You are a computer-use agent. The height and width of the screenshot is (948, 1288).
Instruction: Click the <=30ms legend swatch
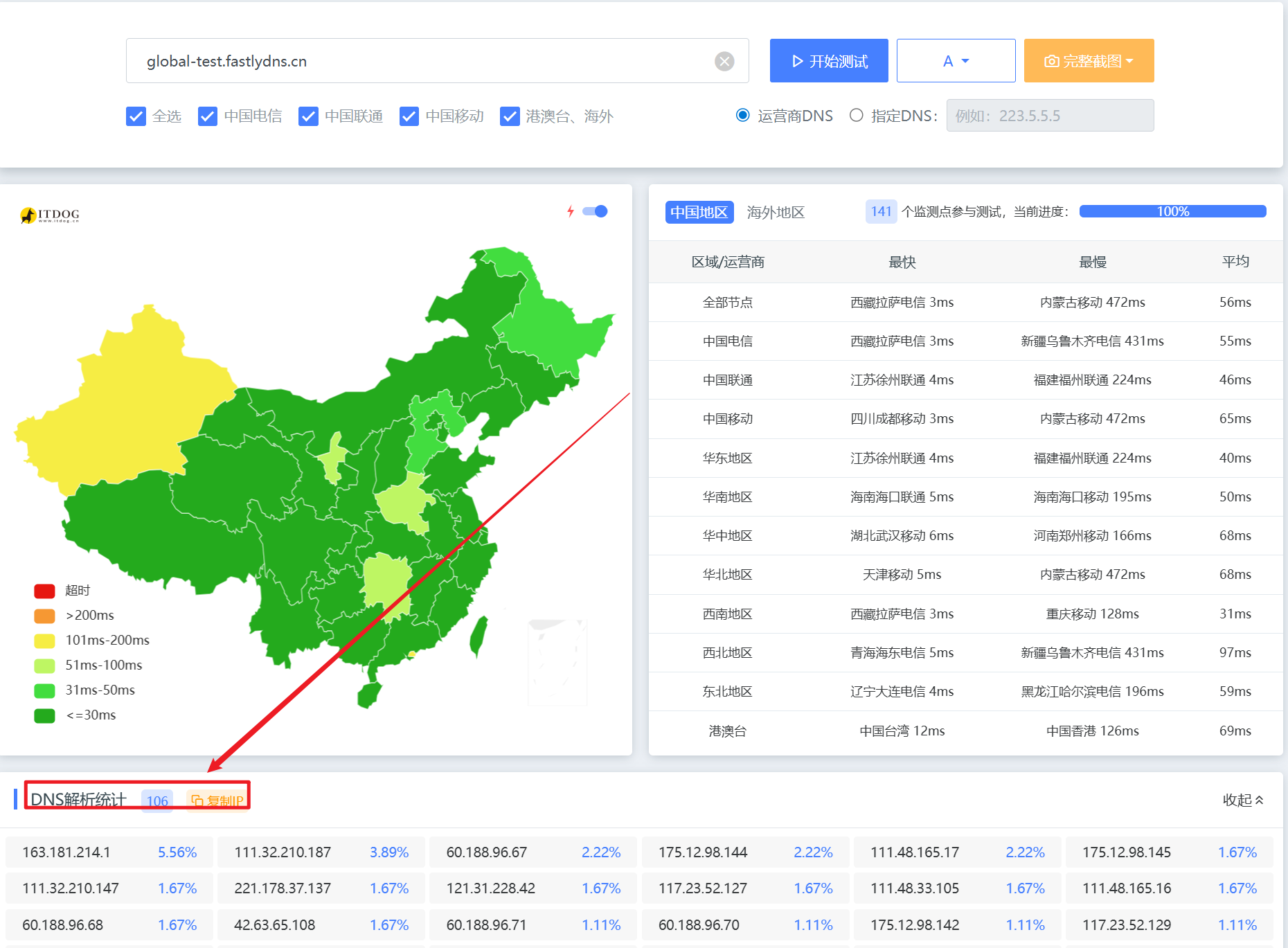(x=44, y=715)
